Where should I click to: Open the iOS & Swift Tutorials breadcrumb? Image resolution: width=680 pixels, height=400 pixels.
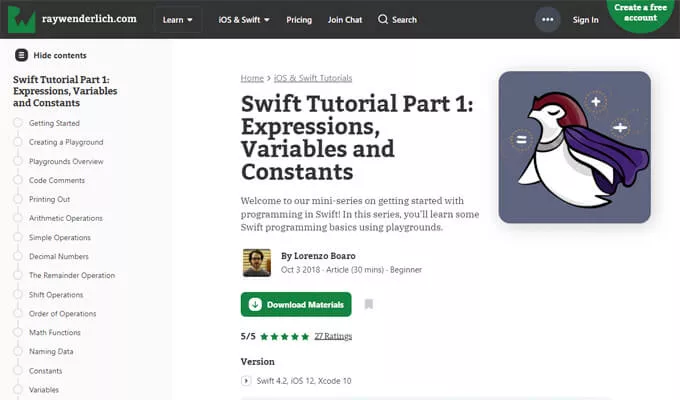pyautogui.click(x=313, y=78)
